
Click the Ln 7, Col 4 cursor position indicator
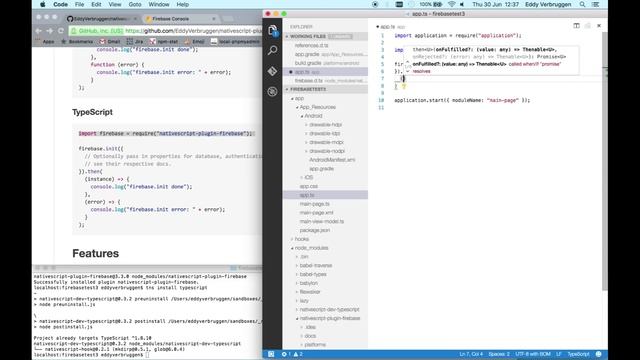[471, 354]
